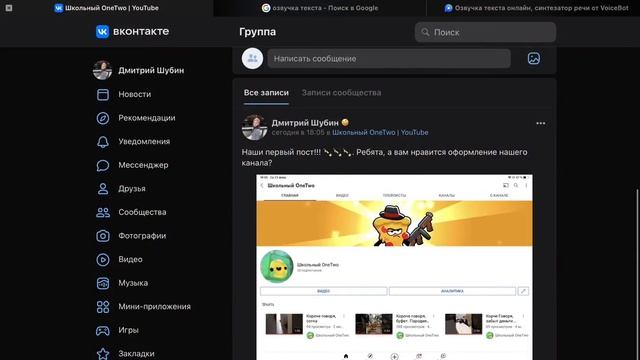Open Сообщества people icon

coord(103,212)
